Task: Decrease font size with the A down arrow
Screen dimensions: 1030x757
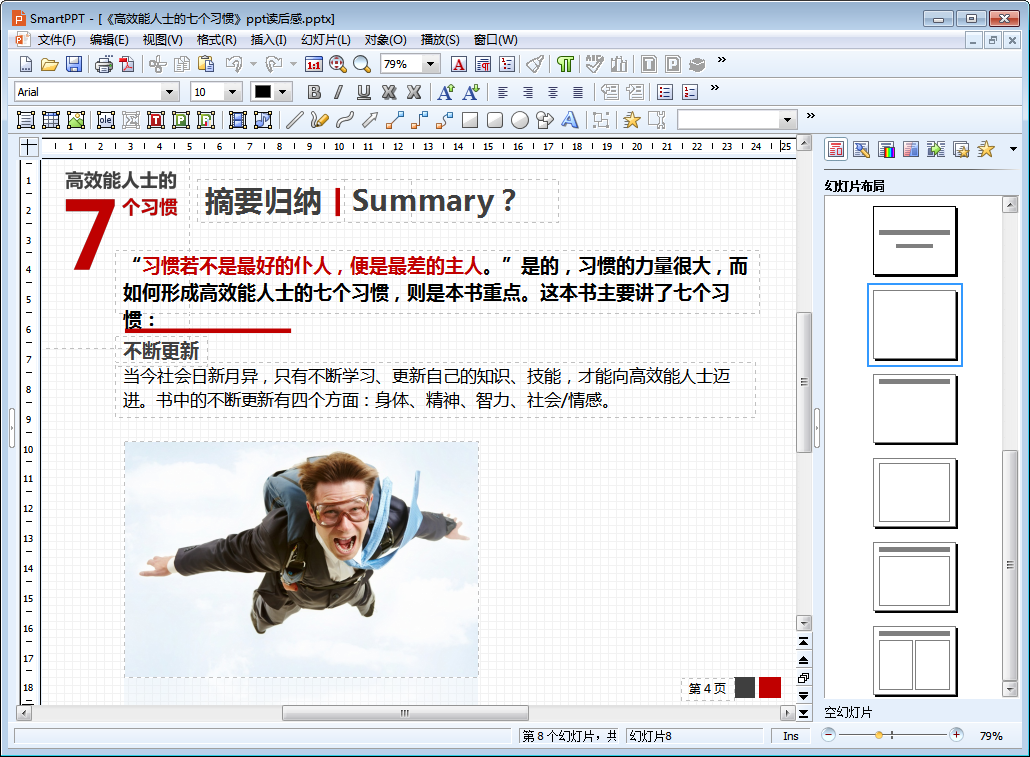Action: (471, 92)
